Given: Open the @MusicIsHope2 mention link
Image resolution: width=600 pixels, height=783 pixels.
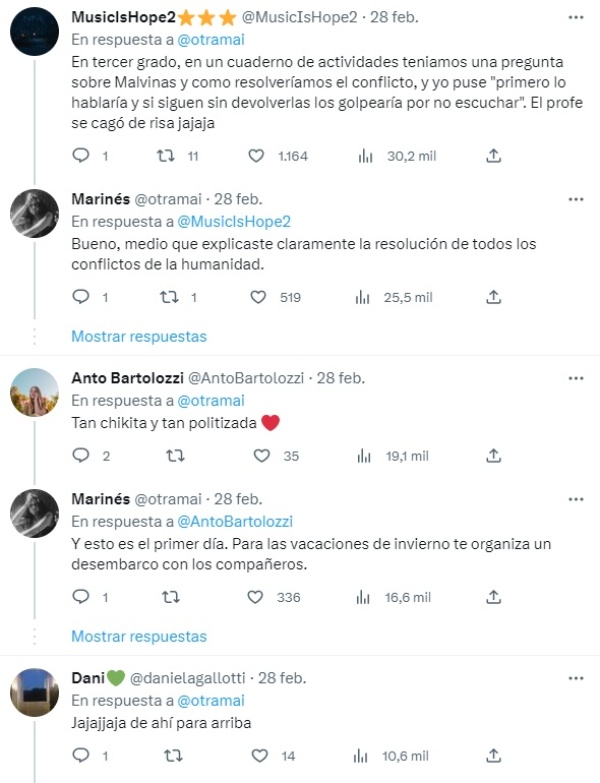Looking at the screenshot, I should (x=234, y=221).
